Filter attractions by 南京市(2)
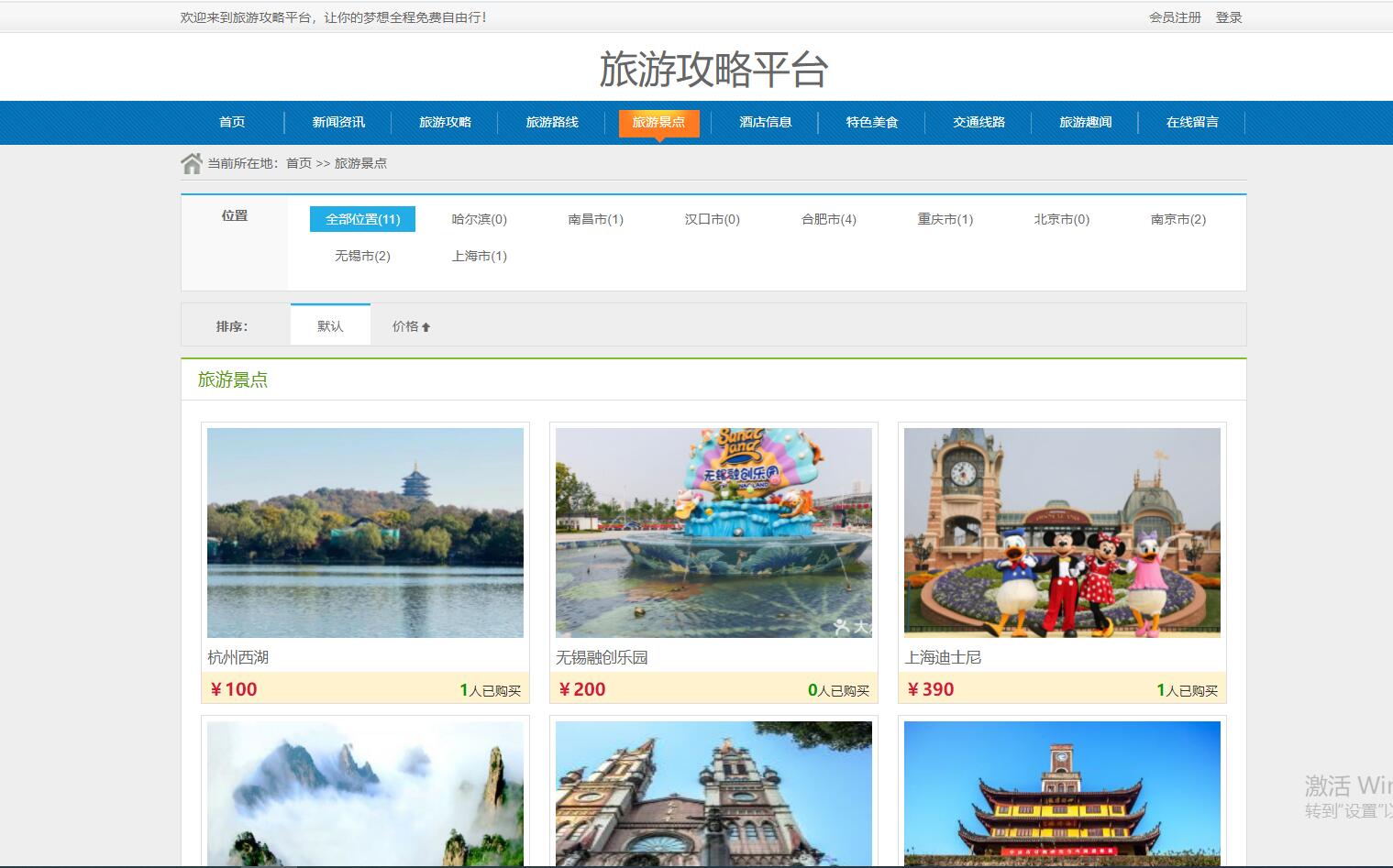 pos(1177,219)
